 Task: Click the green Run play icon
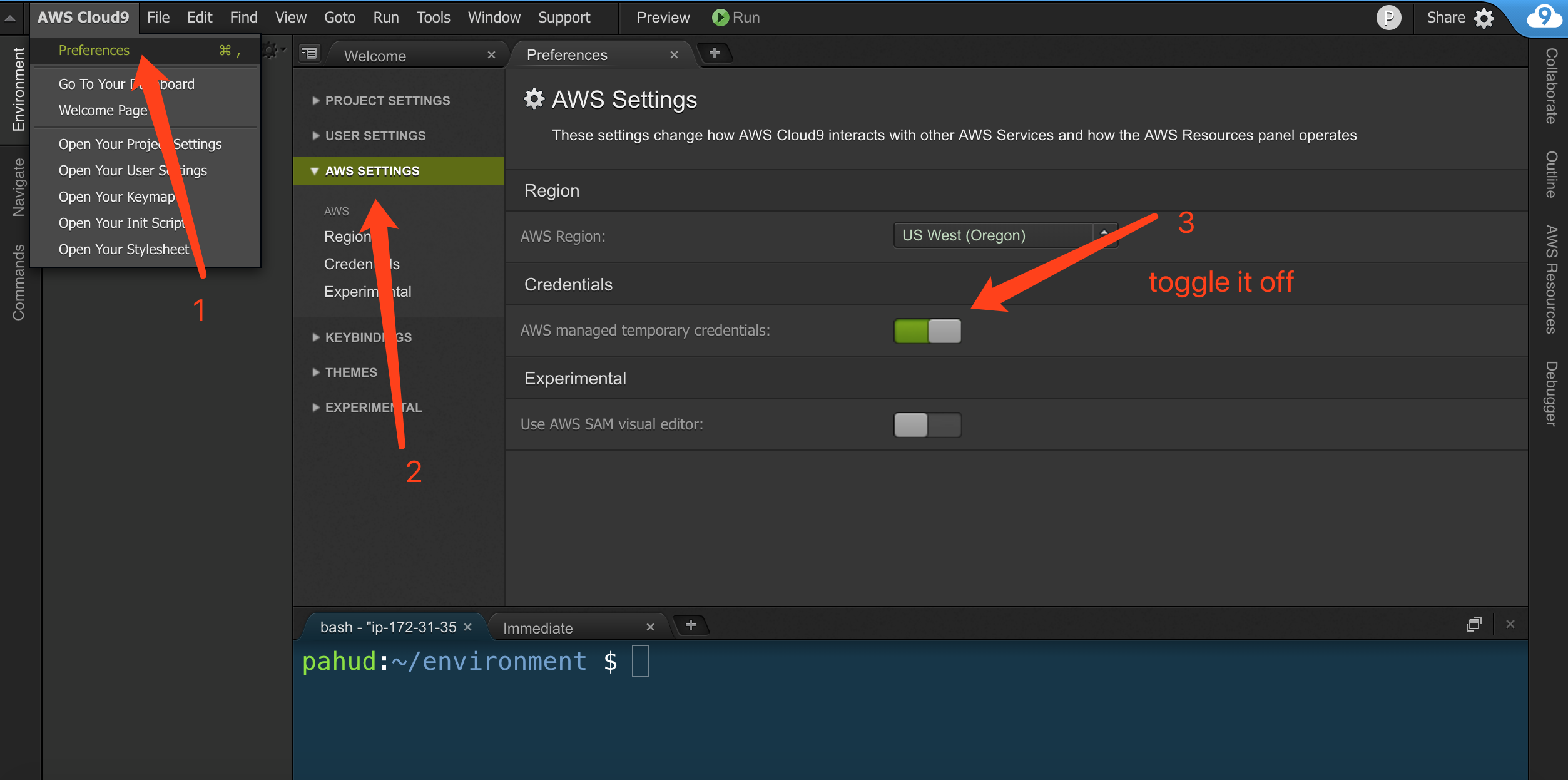coord(720,18)
